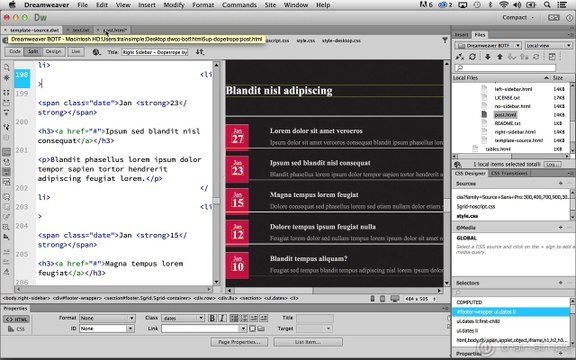Click the Page Properties button
Image resolution: width=576 pixels, height=360 pixels.
pyautogui.click(x=239, y=342)
